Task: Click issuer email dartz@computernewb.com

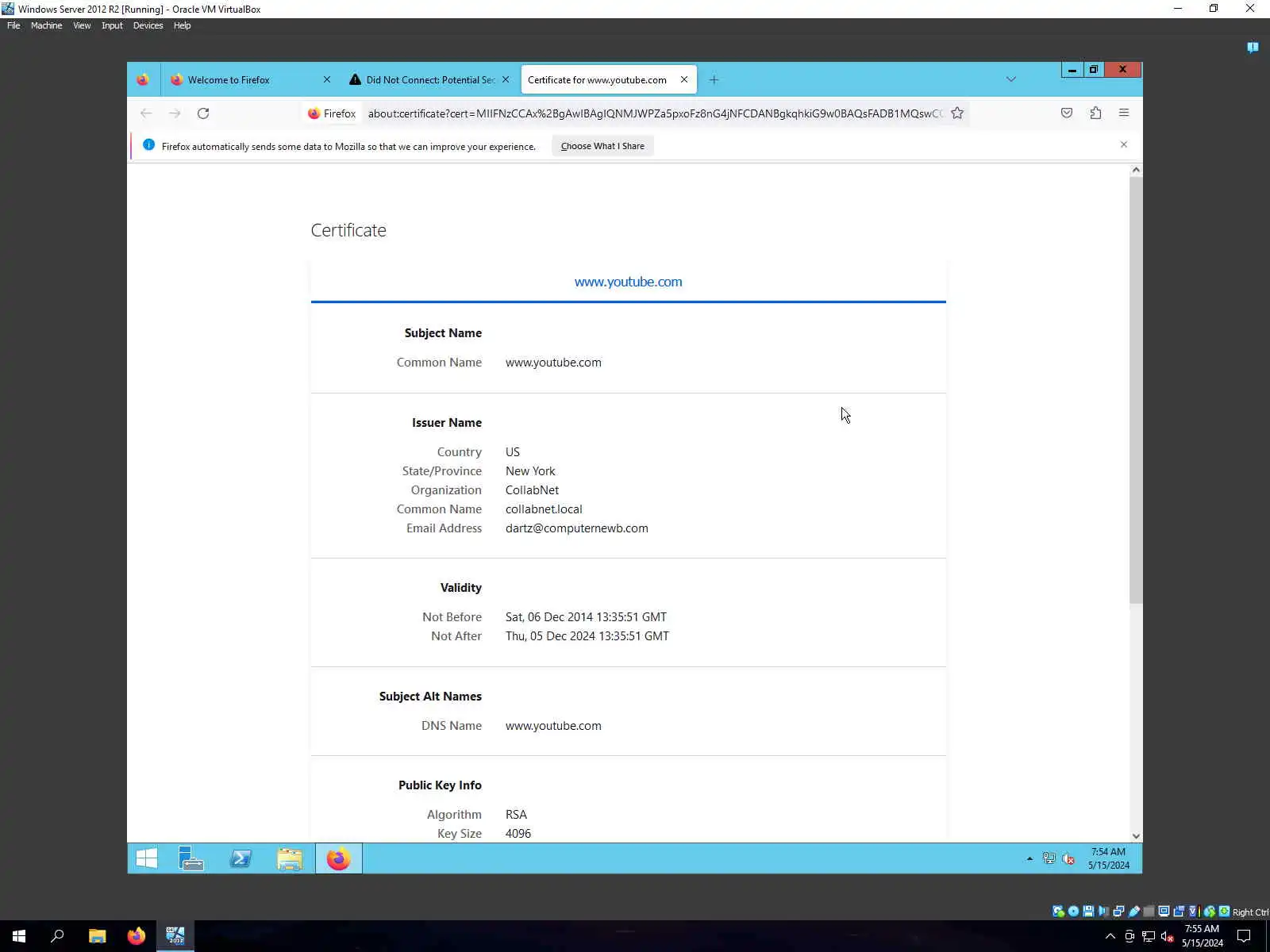Action: click(577, 528)
